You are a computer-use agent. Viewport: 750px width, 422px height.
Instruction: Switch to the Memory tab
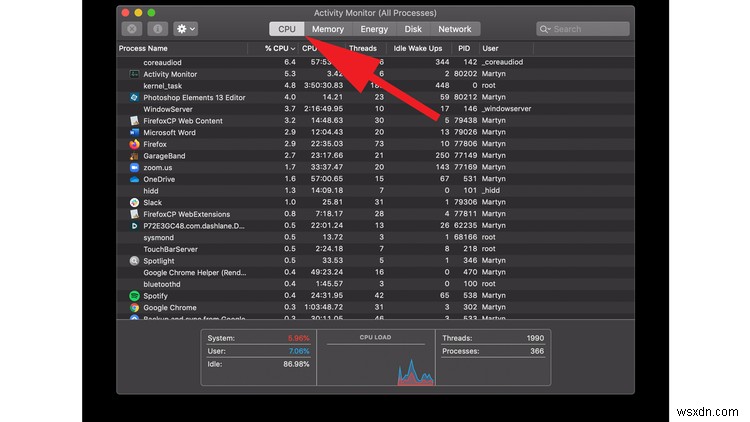point(328,29)
